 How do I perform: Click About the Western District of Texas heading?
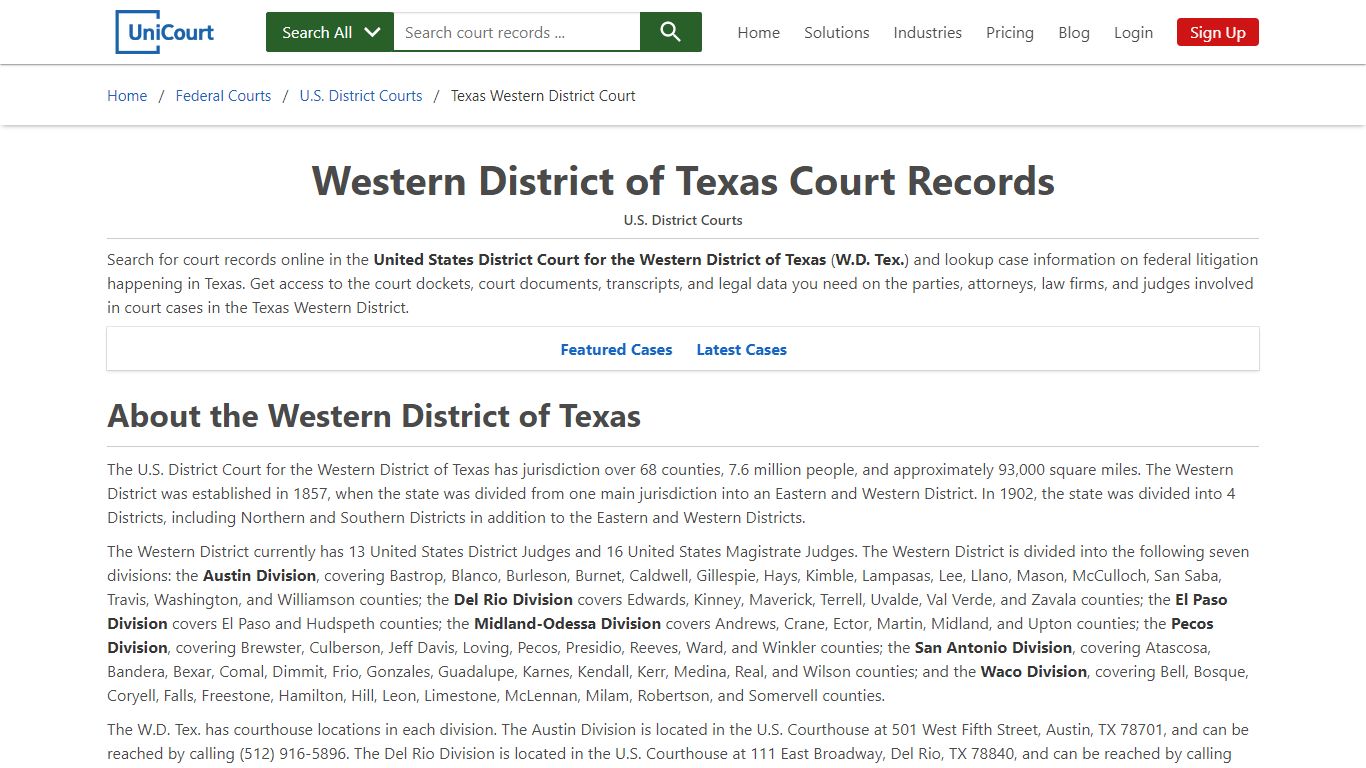[374, 416]
